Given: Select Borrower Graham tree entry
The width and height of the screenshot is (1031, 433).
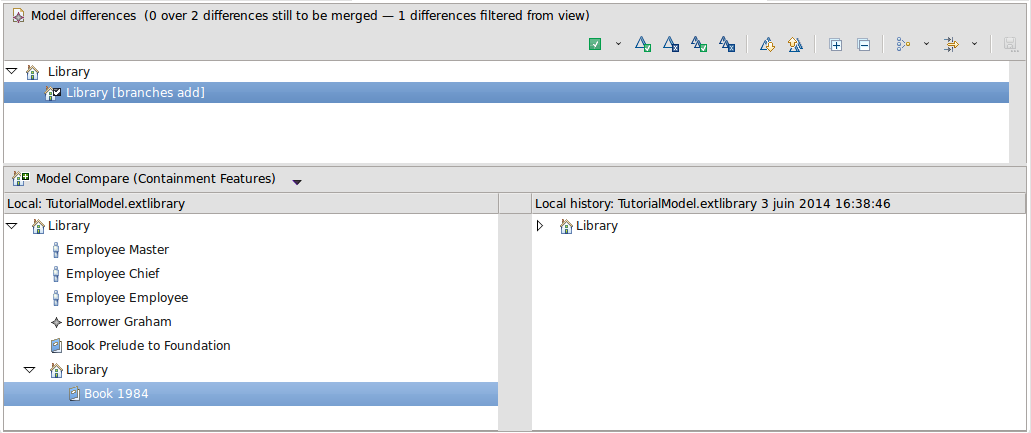Looking at the screenshot, I should 118,322.
